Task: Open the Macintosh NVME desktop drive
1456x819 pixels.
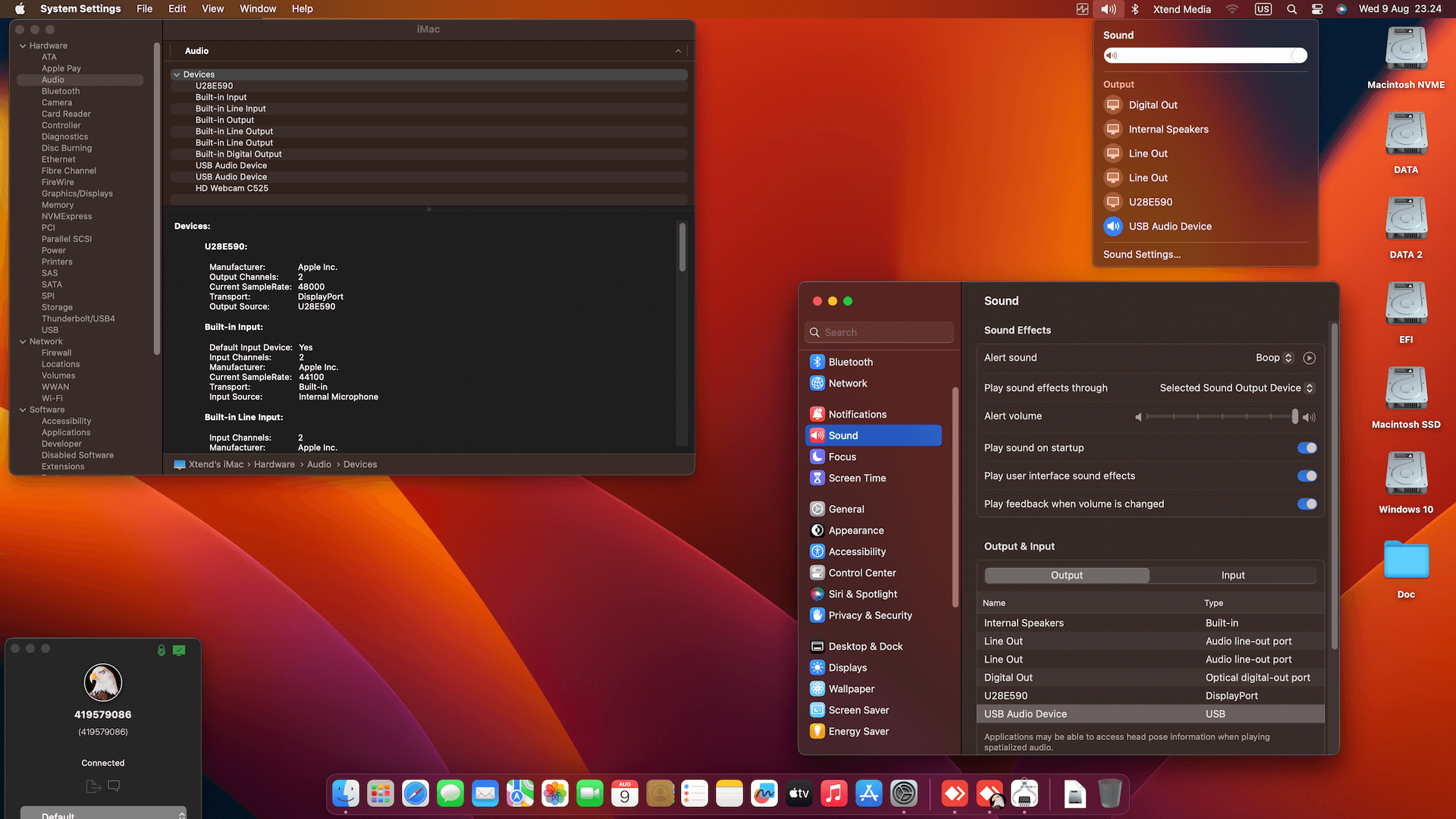Action: 1406,58
